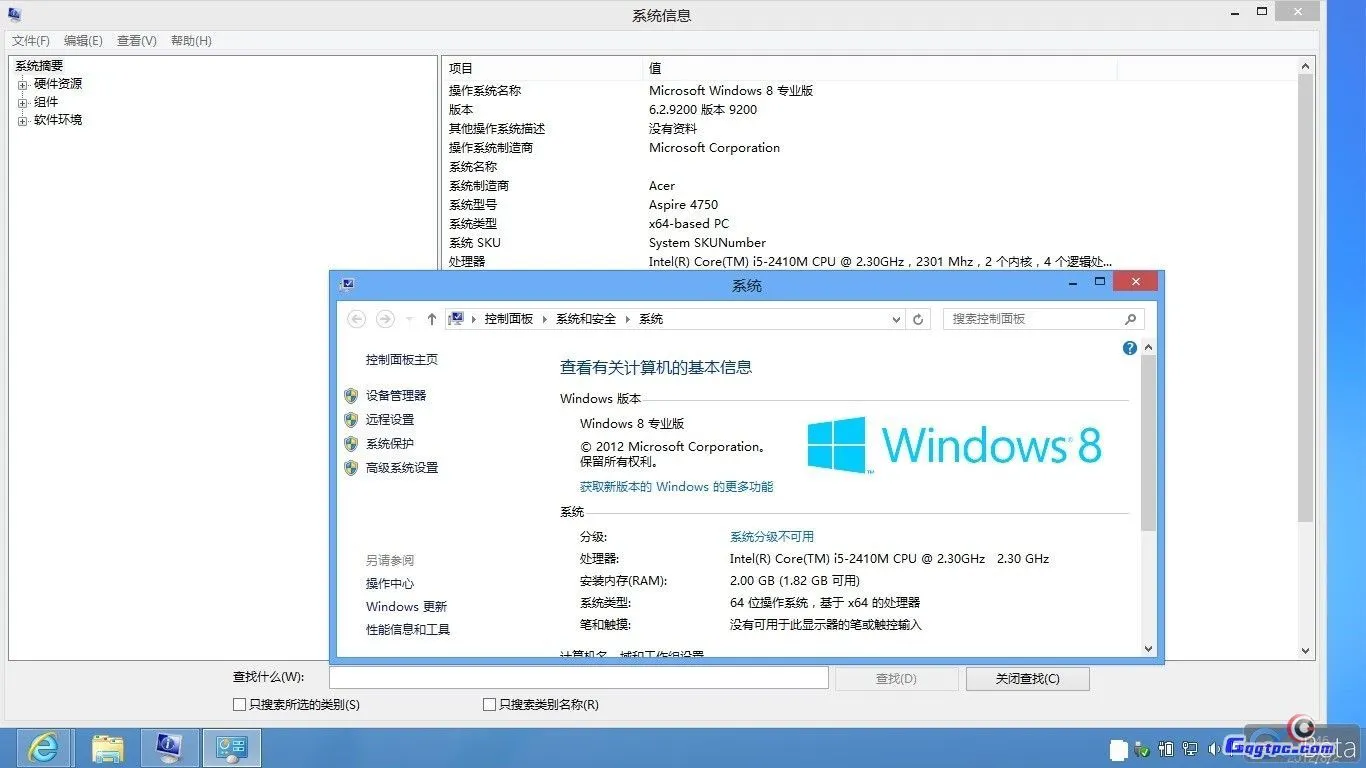Open the 文件(F) menu

coord(29,41)
